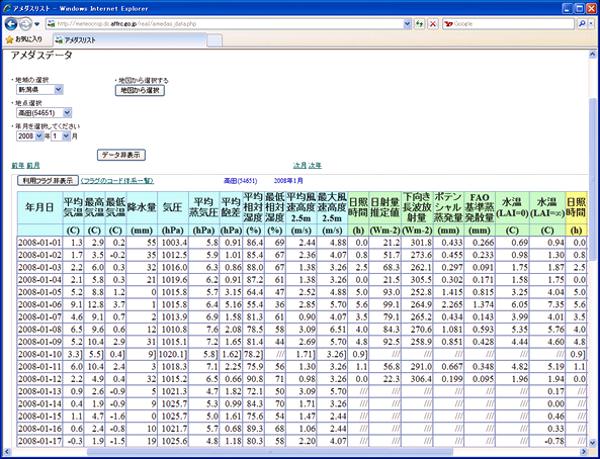600x459 pixels.
Task: Click the 高田(54651) label above the table
Action: click(x=240, y=181)
